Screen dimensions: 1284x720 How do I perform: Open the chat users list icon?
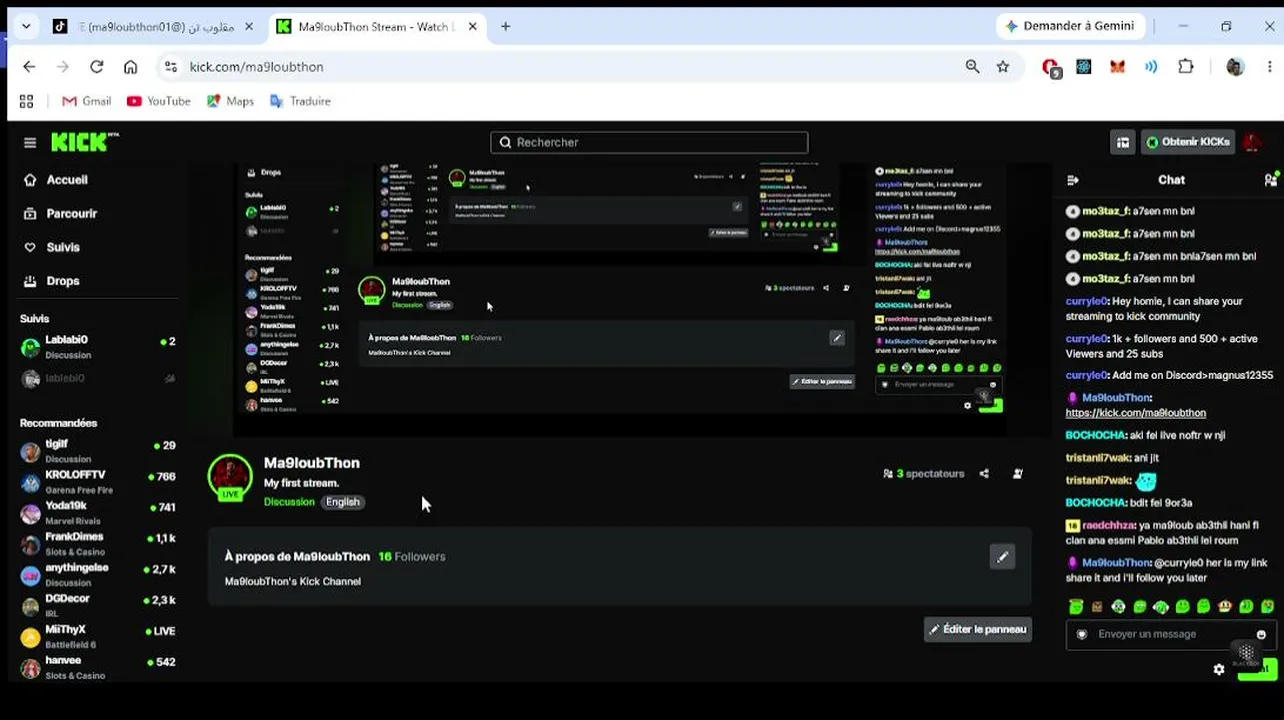coord(1271,180)
